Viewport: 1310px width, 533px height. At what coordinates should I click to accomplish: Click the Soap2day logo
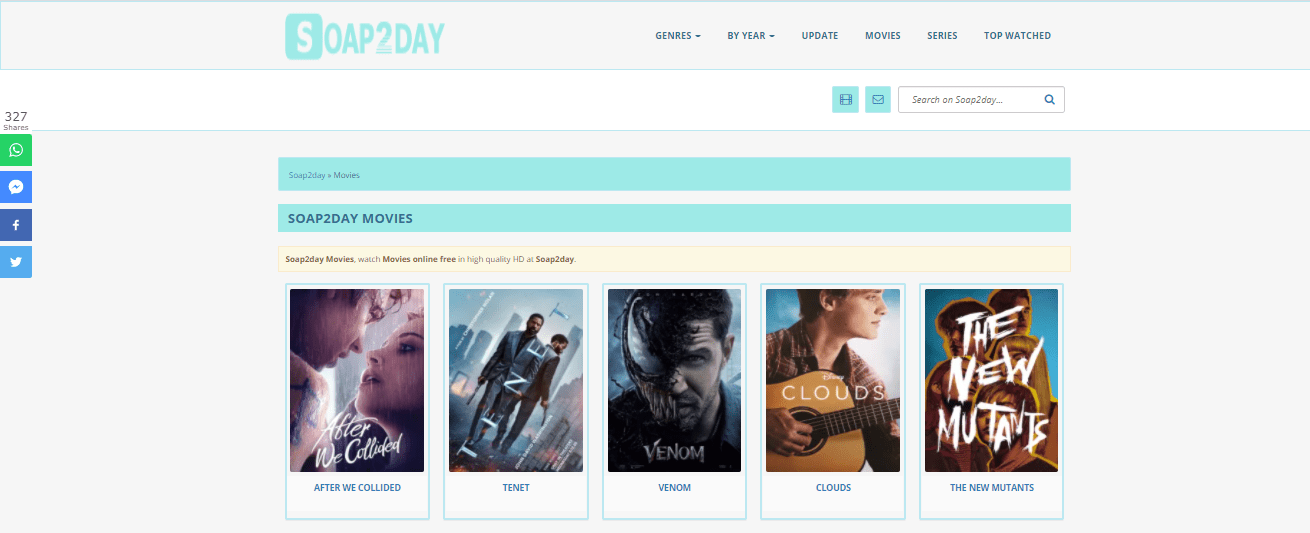point(364,36)
